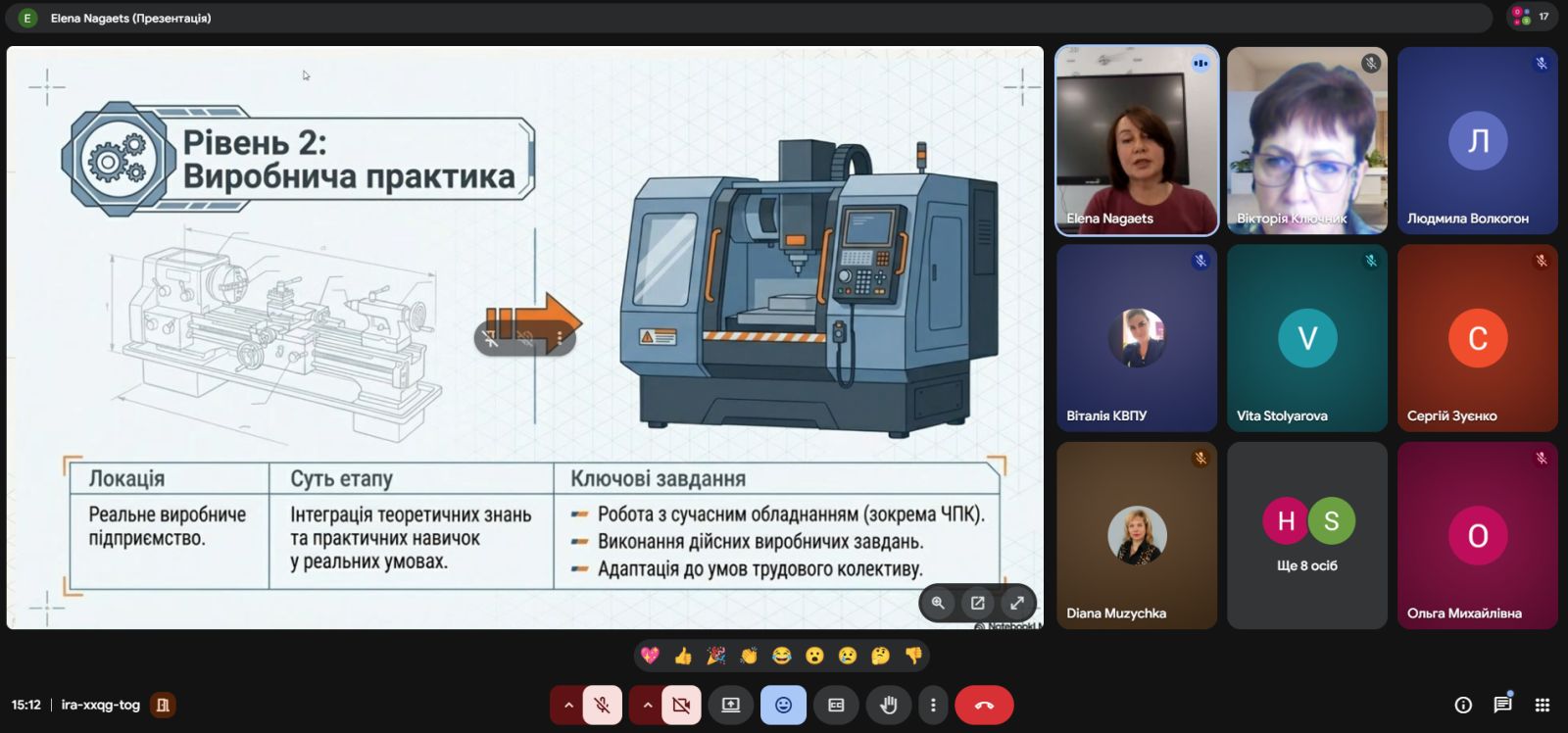1568x733 pixels.
Task: Close the emoji reactions bar
Action: tap(783, 705)
